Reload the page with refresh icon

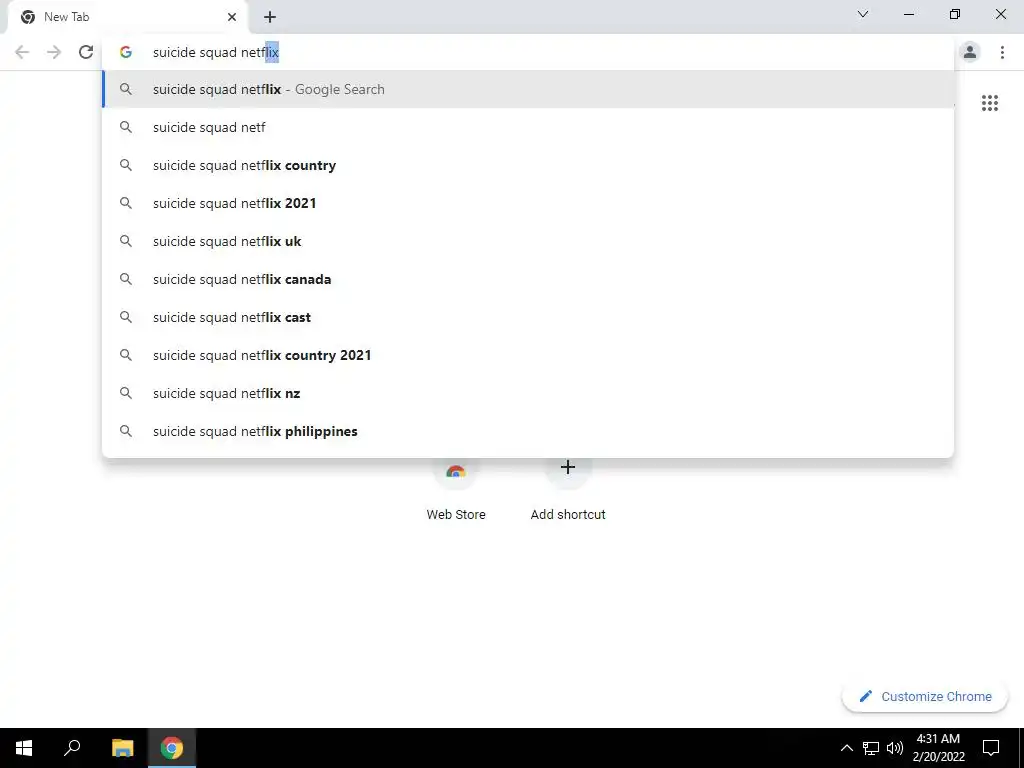tap(86, 52)
